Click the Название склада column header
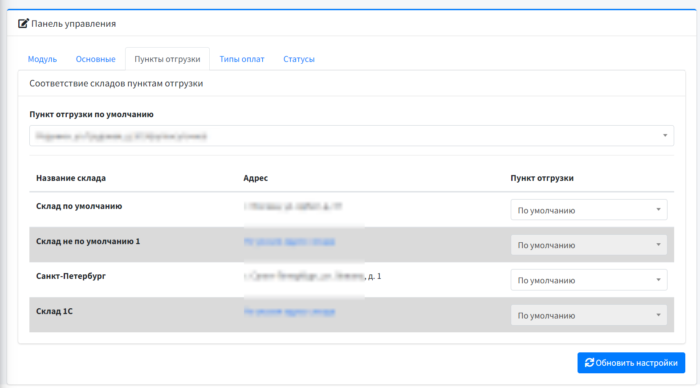The height and width of the screenshot is (388, 700). pyautogui.click(x=71, y=178)
